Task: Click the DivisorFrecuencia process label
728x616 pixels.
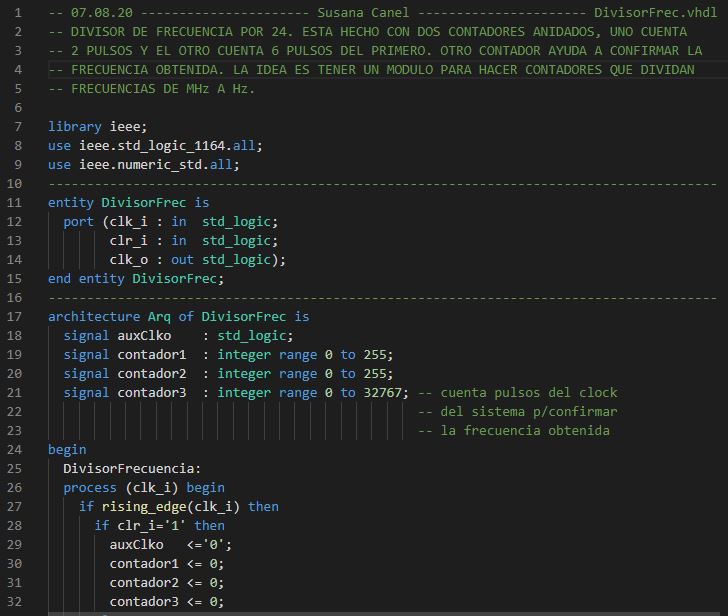Action: 132,468
